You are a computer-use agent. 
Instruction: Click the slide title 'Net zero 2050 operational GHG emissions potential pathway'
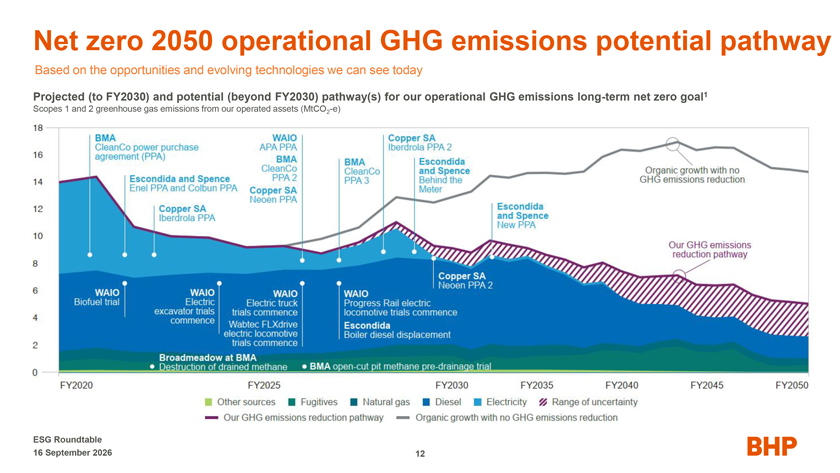(432, 41)
